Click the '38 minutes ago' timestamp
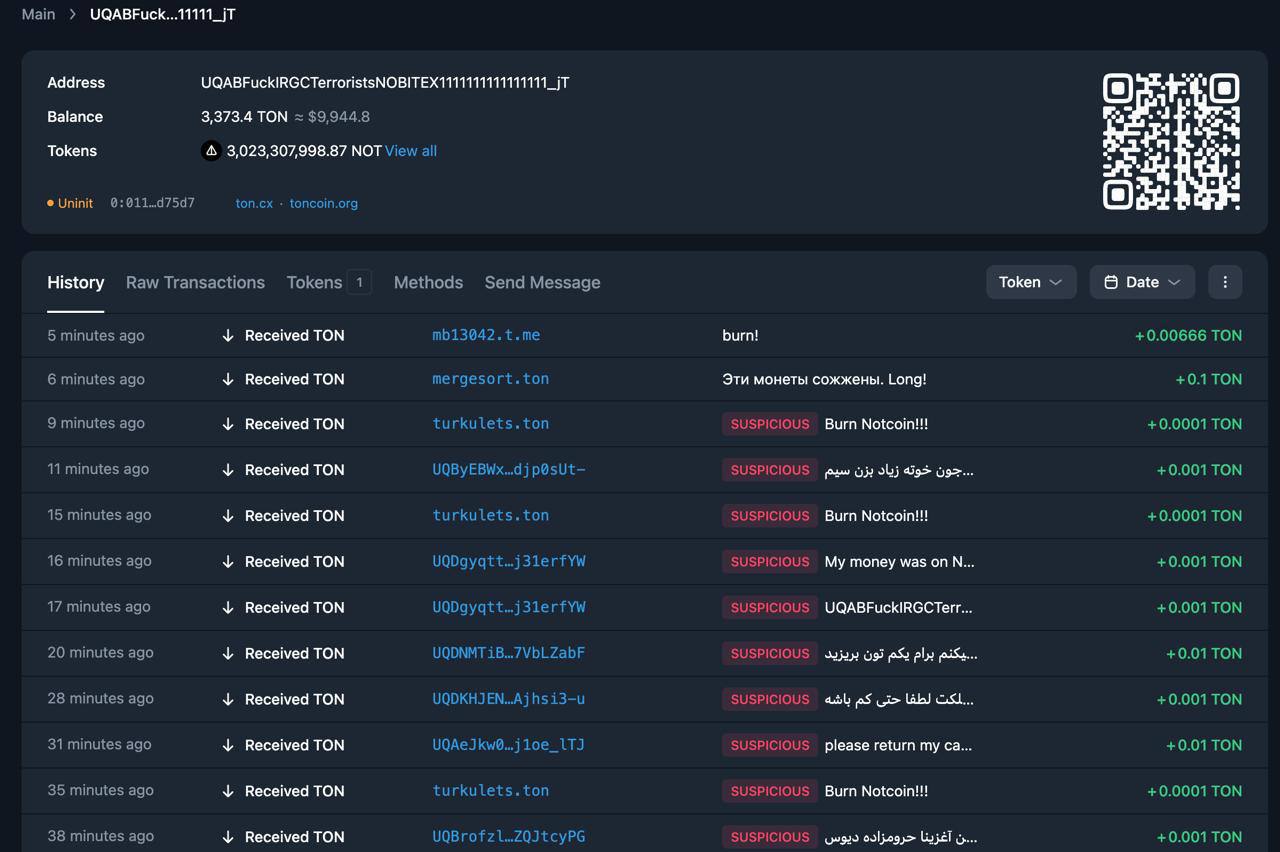The image size is (1280, 852). click(x=100, y=837)
